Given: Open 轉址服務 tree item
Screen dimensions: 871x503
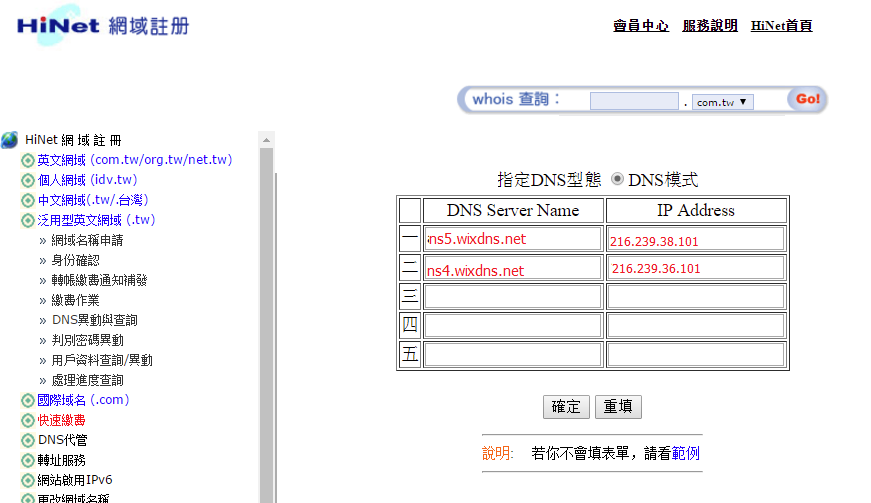Looking at the screenshot, I should tap(61, 460).
